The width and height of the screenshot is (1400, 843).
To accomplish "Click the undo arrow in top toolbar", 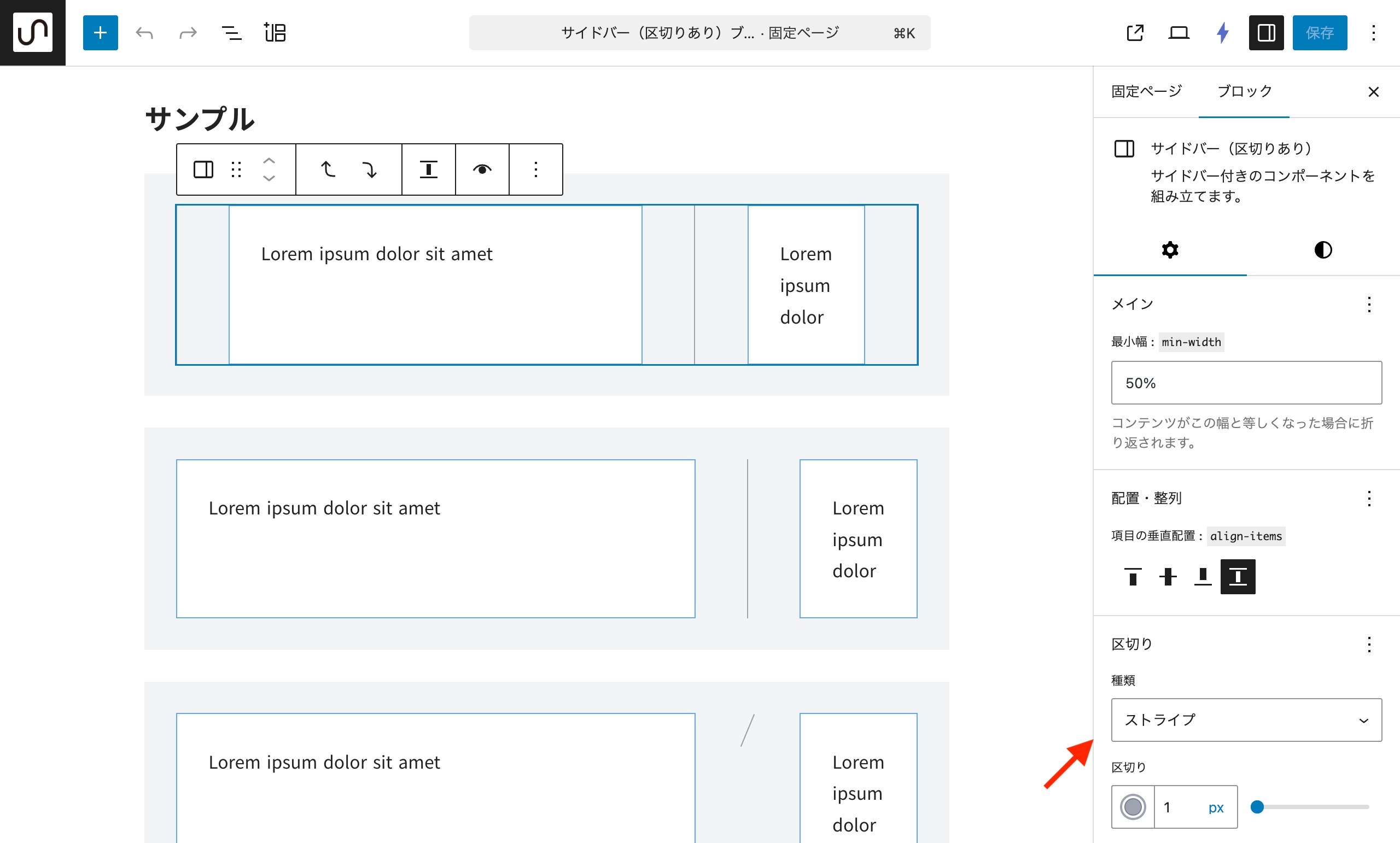I will point(144,32).
